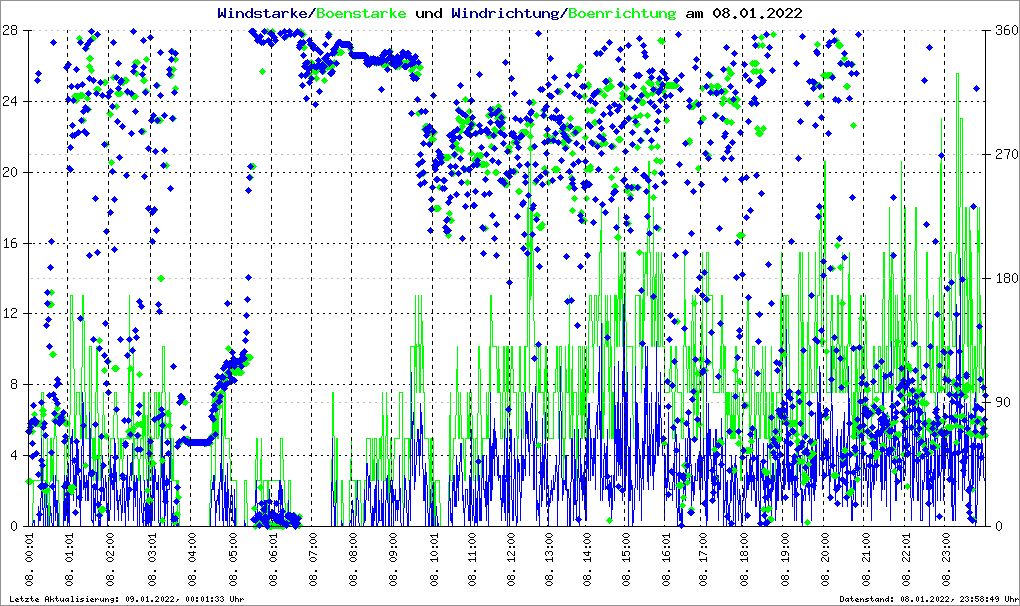The width and height of the screenshot is (1020, 606).
Task: Click the green 'Boenstarke' title word
Action: tap(360, 13)
